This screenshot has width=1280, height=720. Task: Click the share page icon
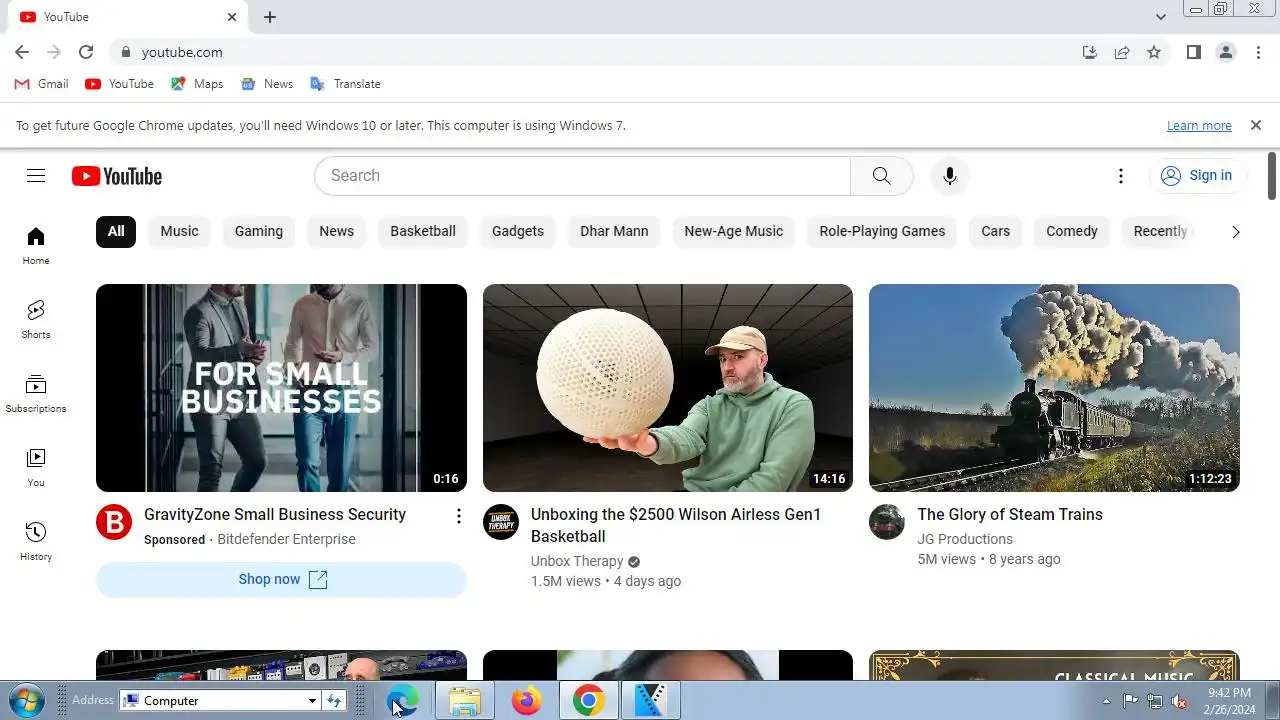point(1122,52)
